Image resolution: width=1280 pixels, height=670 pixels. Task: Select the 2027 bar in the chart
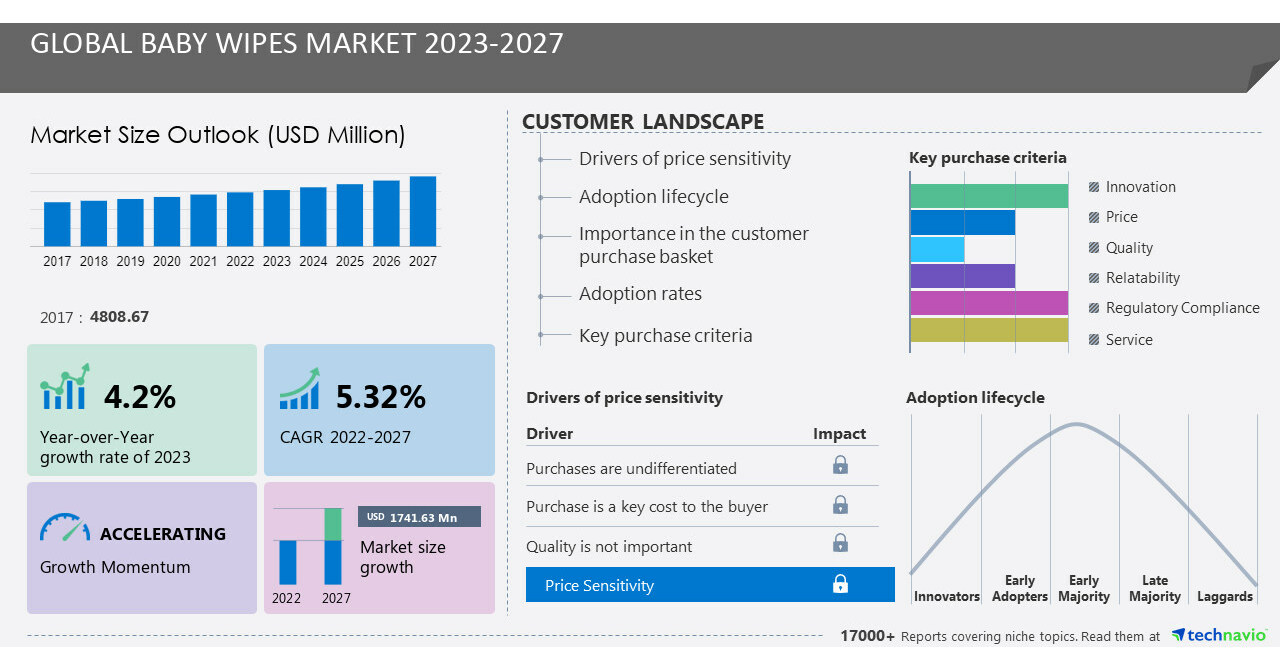pyautogui.click(x=422, y=210)
